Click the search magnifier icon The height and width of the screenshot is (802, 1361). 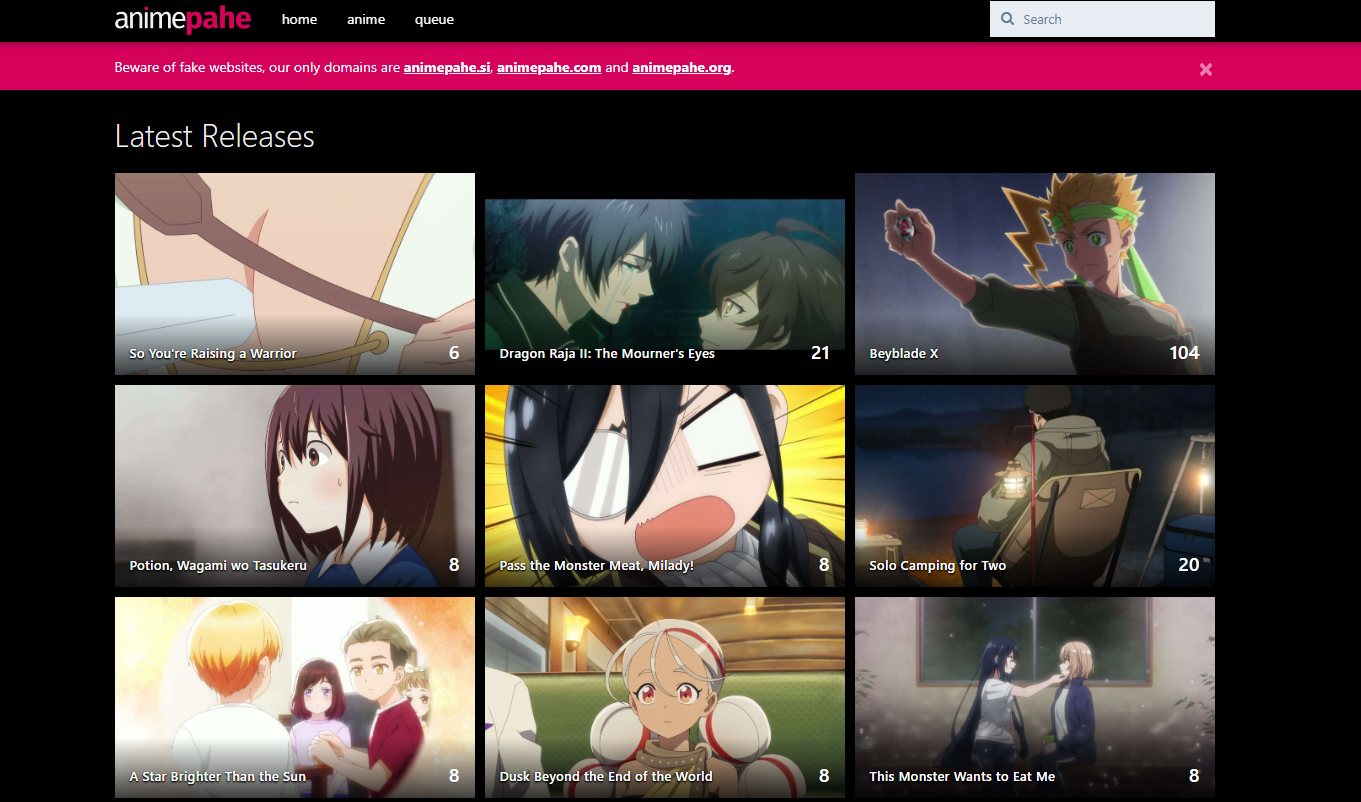1008,19
